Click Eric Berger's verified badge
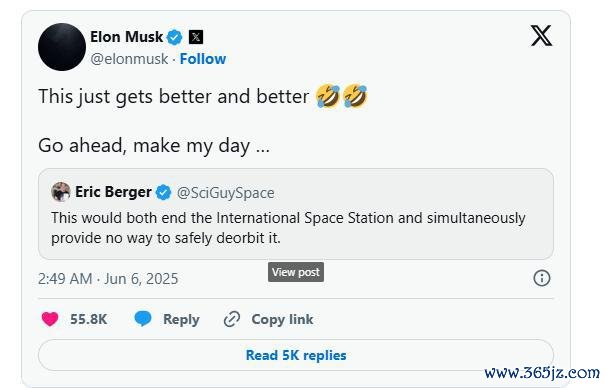This screenshot has width=607, height=388. coord(163,192)
